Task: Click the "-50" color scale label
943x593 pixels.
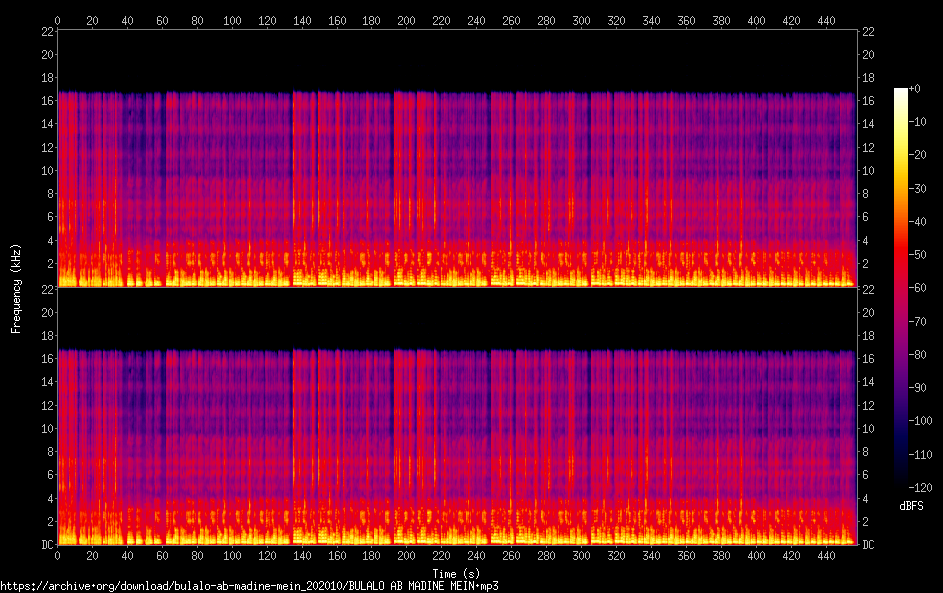Action: (917, 254)
